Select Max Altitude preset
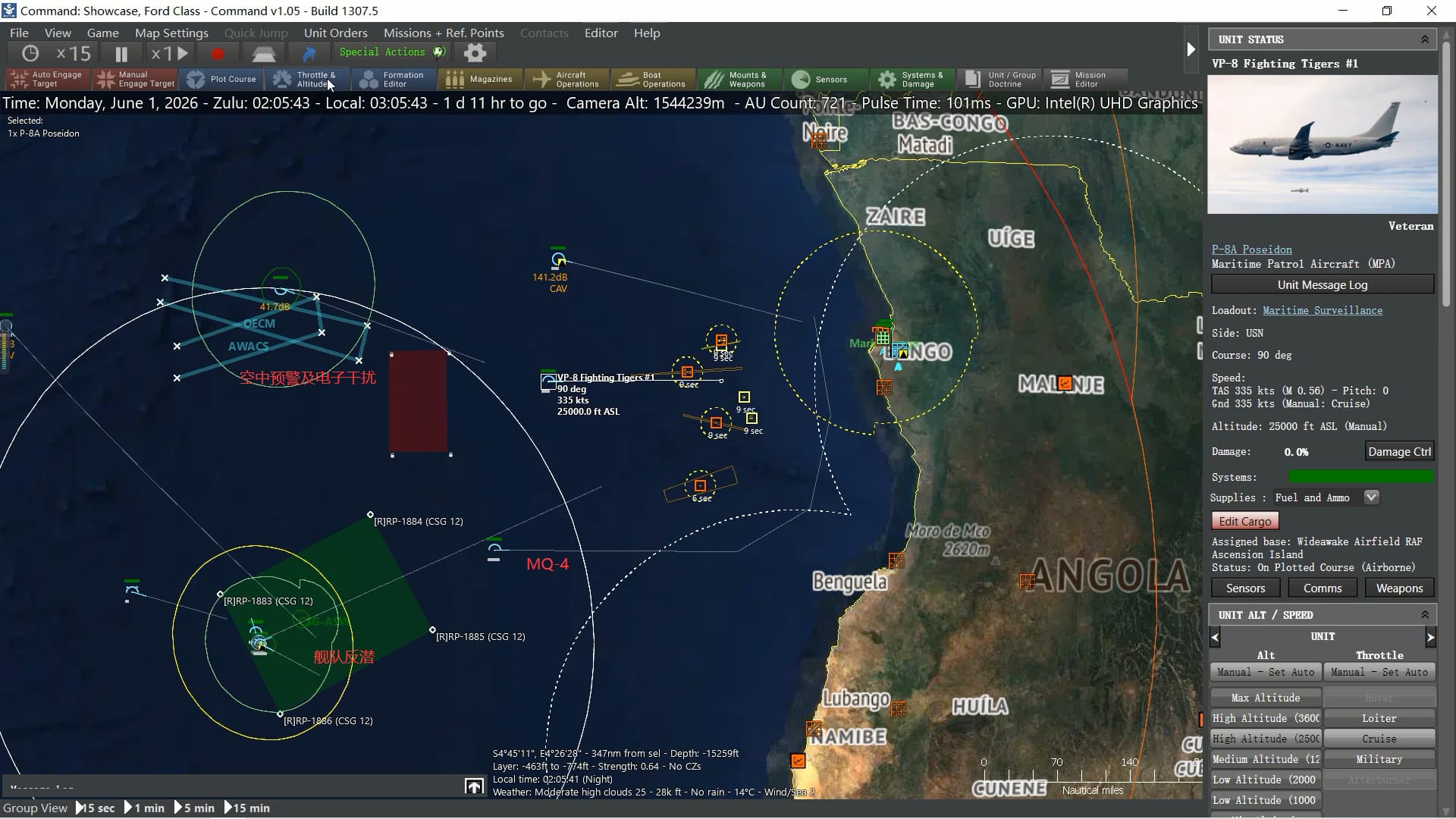Viewport: 1456px width, 819px height. (x=1266, y=698)
